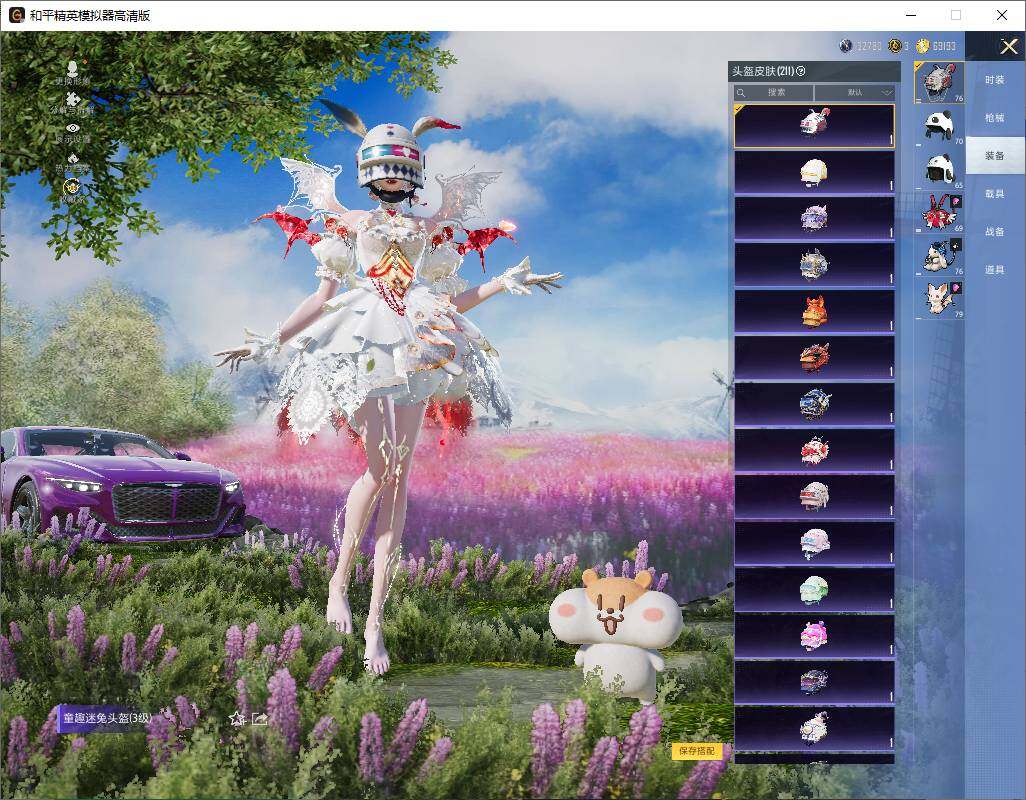Select the white fox slot numbered 79
The height and width of the screenshot is (800, 1026).
(x=940, y=299)
